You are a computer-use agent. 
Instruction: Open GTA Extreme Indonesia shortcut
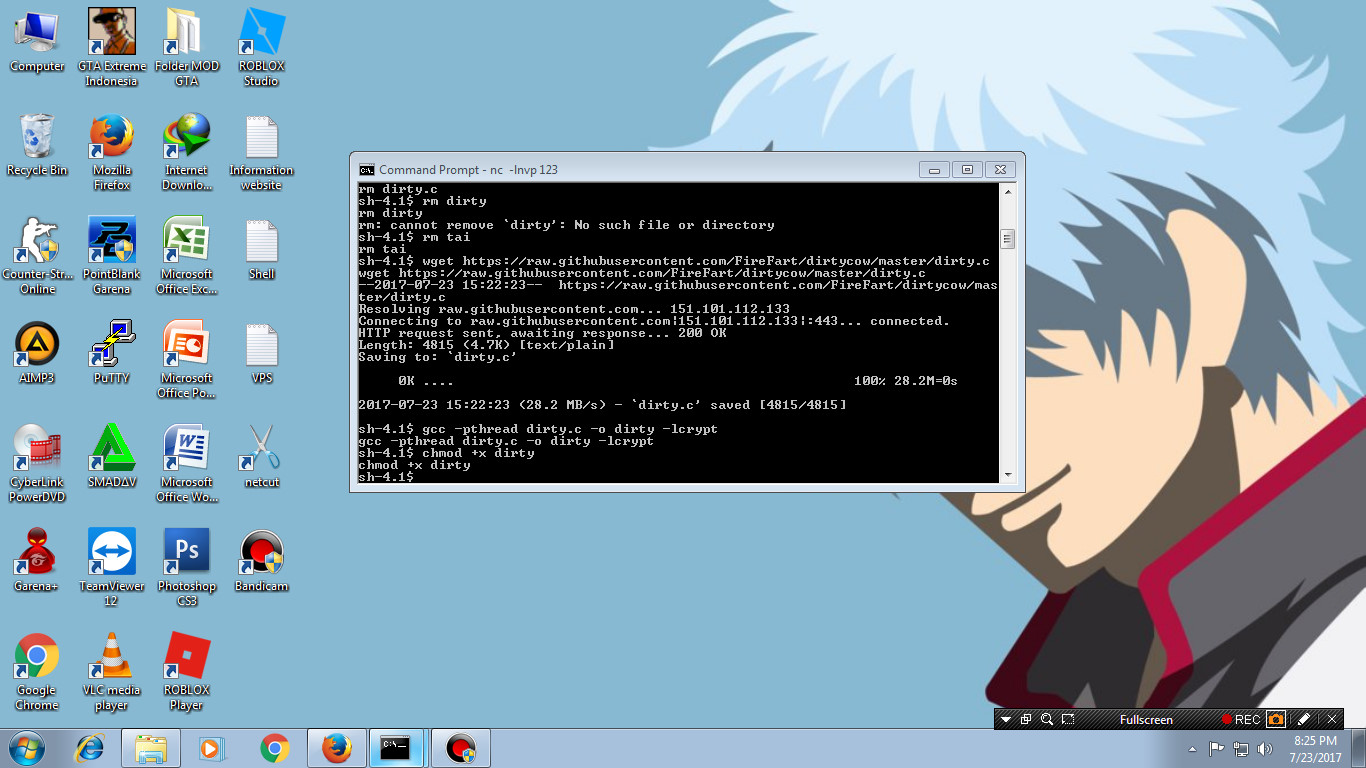tap(111, 47)
